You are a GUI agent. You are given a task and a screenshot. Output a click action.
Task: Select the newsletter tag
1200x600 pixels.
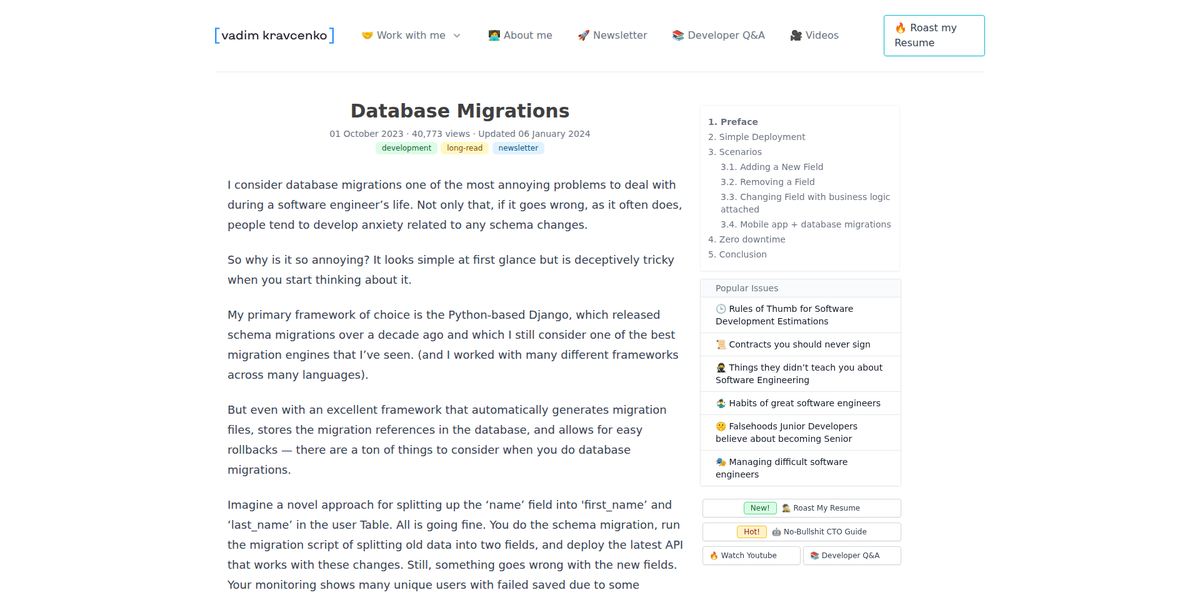tap(518, 148)
